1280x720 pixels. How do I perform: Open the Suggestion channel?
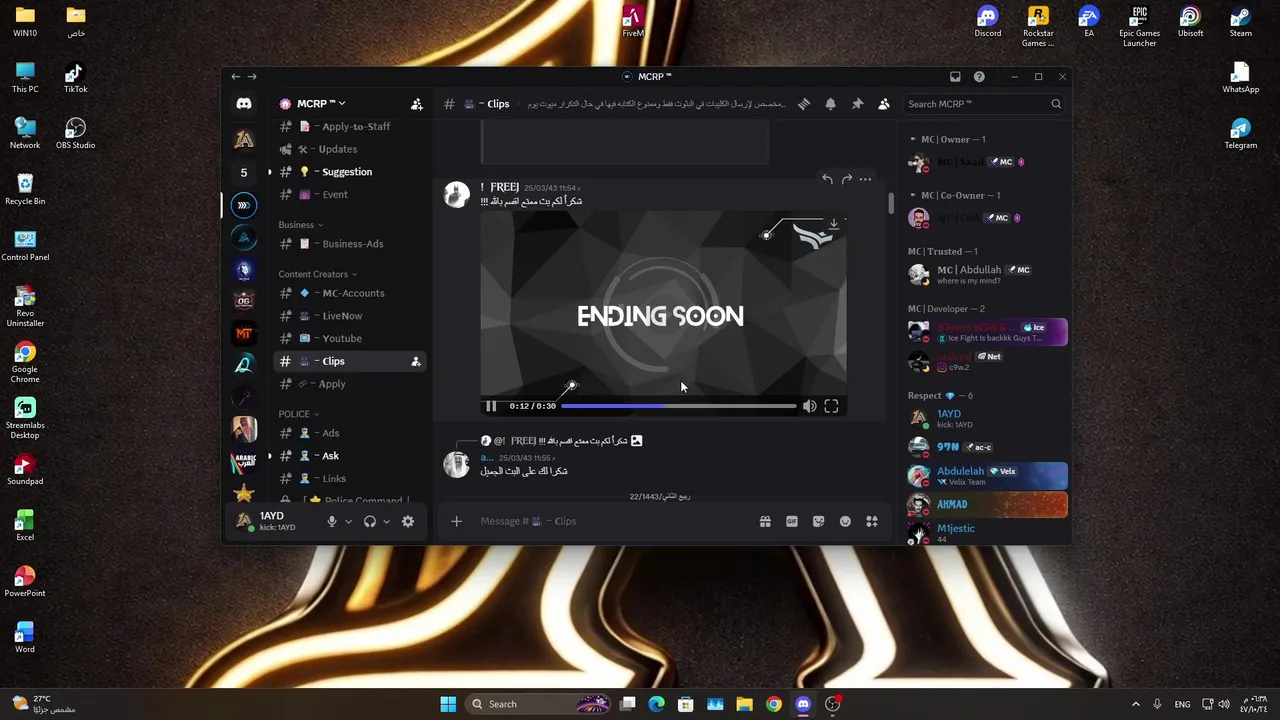point(349,172)
